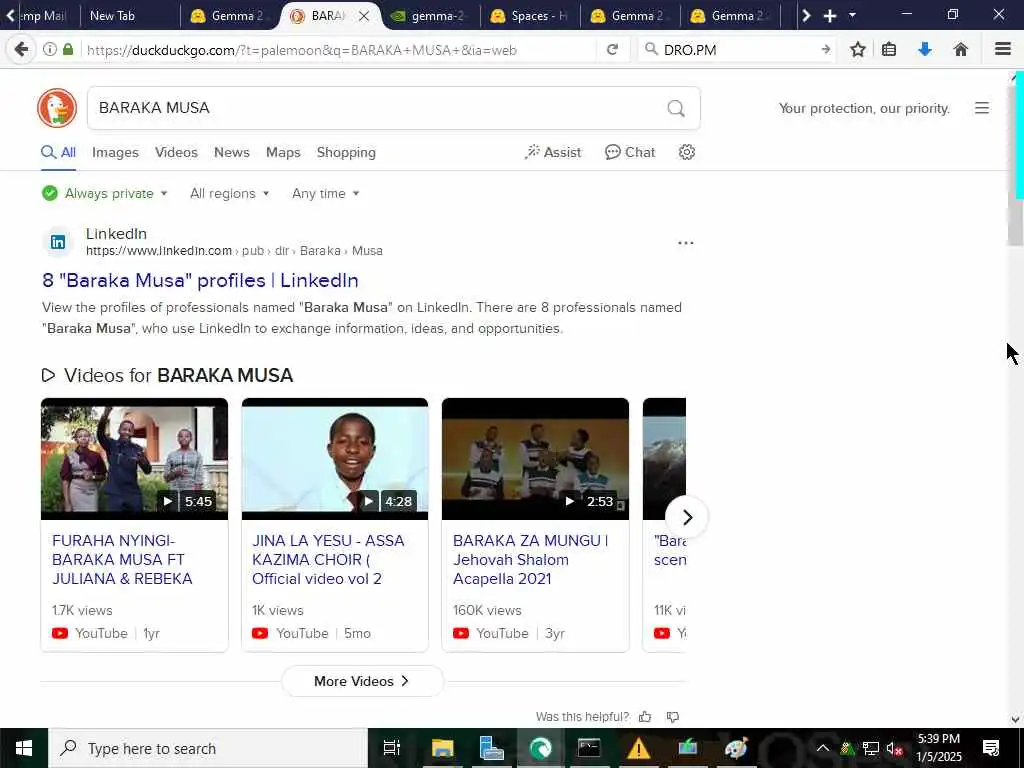The width and height of the screenshot is (1024, 768).
Task: Bookmark this page with the star icon
Action: (857, 50)
